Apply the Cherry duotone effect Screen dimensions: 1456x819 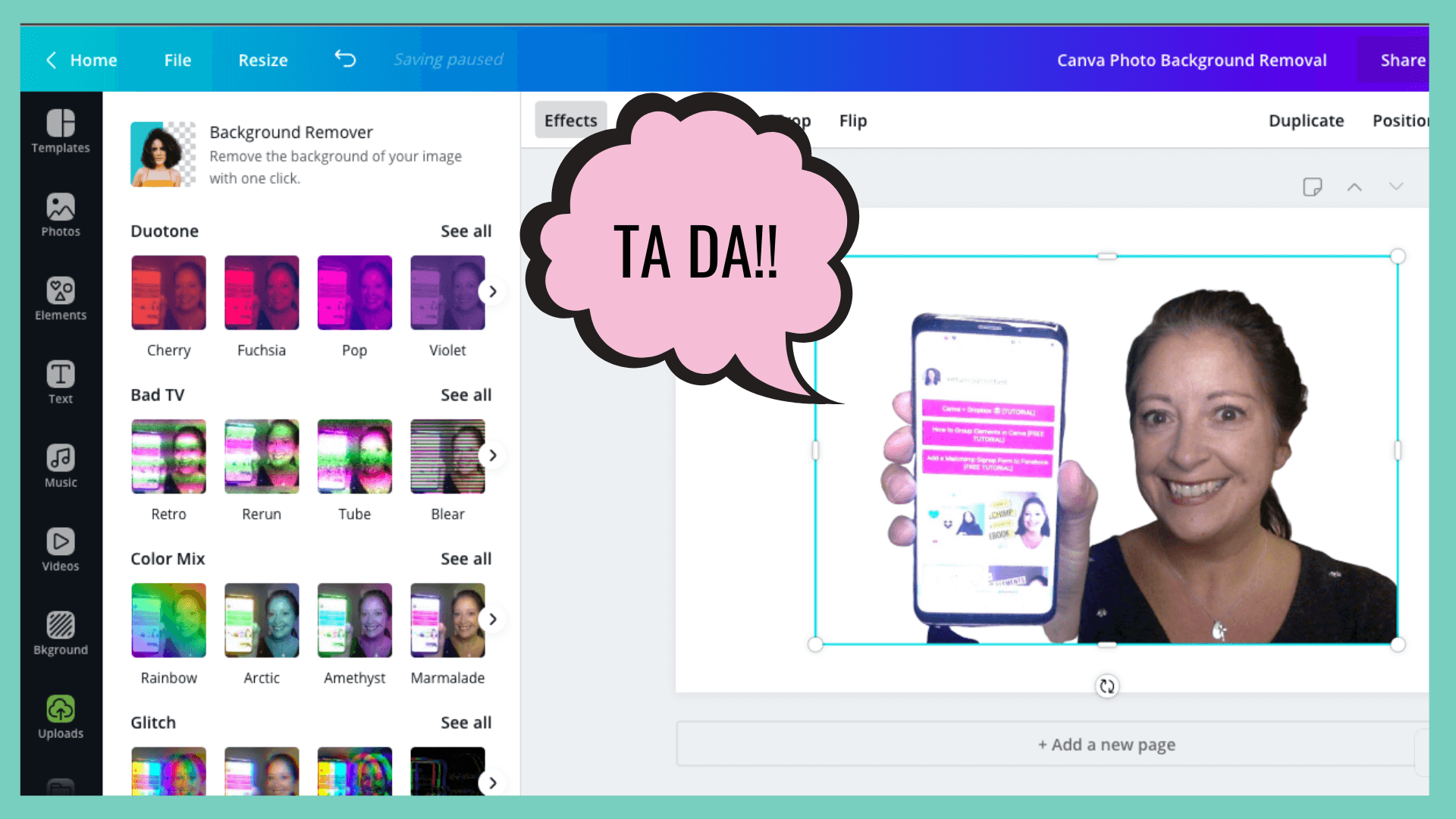tap(168, 293)
